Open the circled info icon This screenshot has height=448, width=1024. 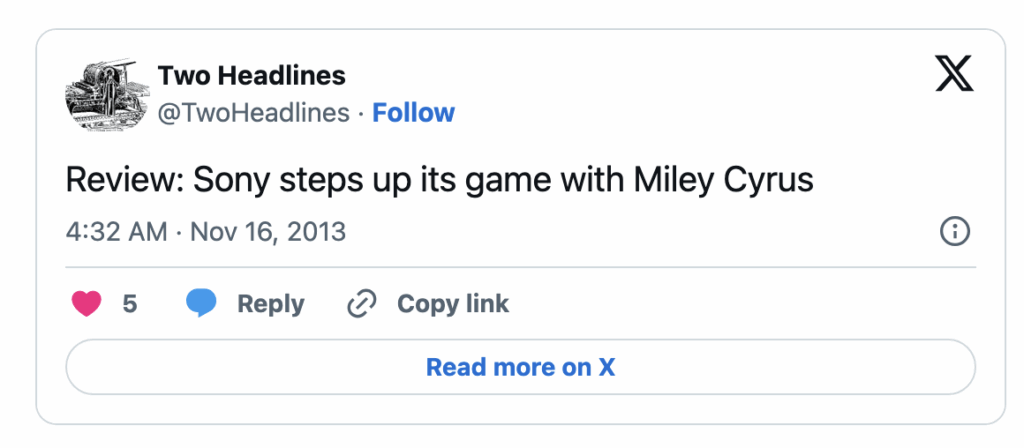coord(954,232)
